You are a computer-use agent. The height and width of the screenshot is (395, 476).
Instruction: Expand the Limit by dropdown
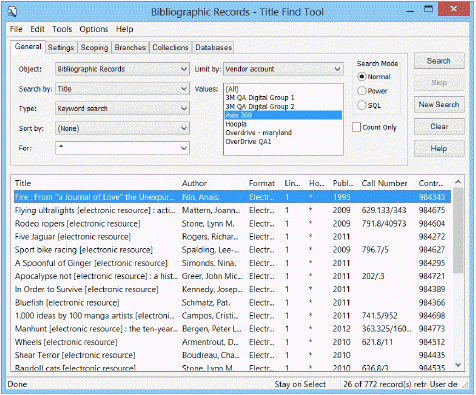pos(338,69)
